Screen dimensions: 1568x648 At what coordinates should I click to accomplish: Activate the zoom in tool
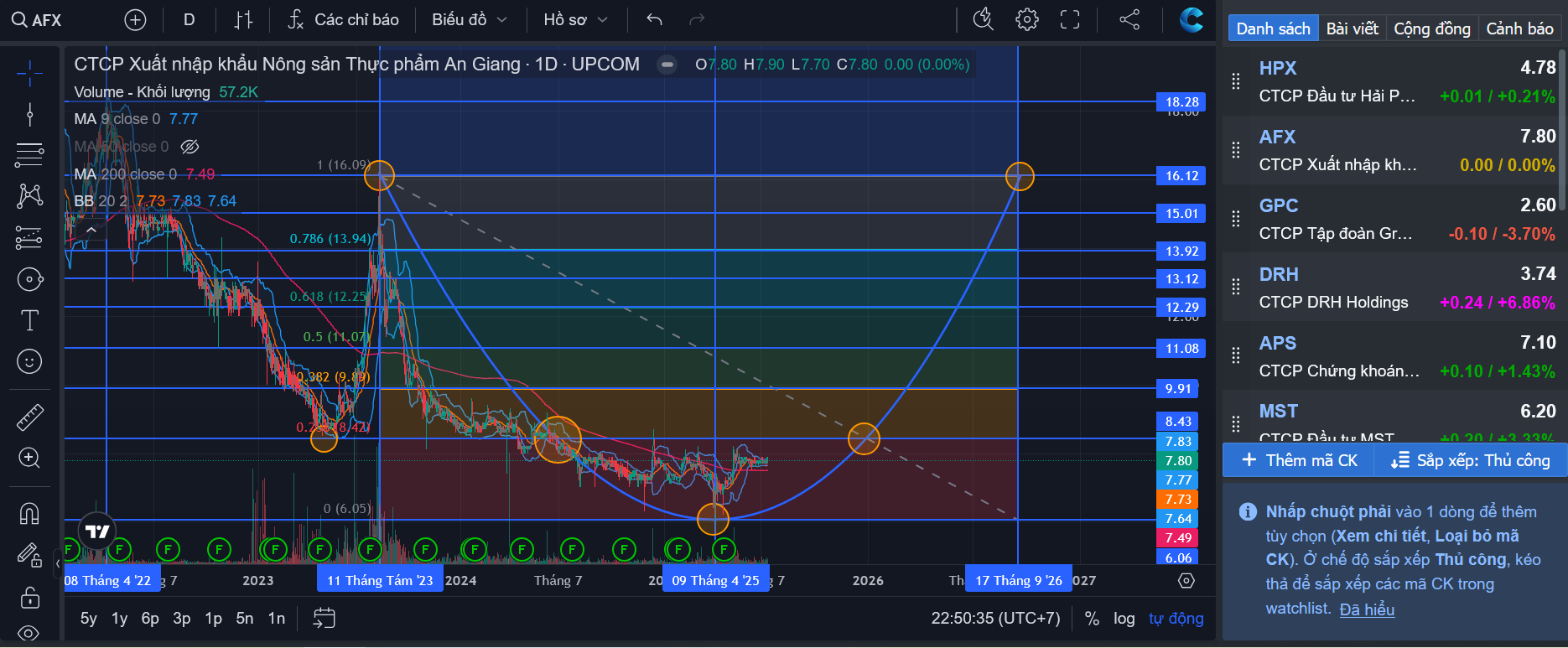click(29, 458)
